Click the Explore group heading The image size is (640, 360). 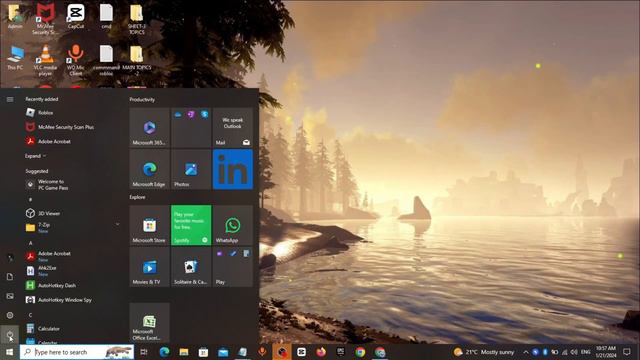[x=138, y=197]
